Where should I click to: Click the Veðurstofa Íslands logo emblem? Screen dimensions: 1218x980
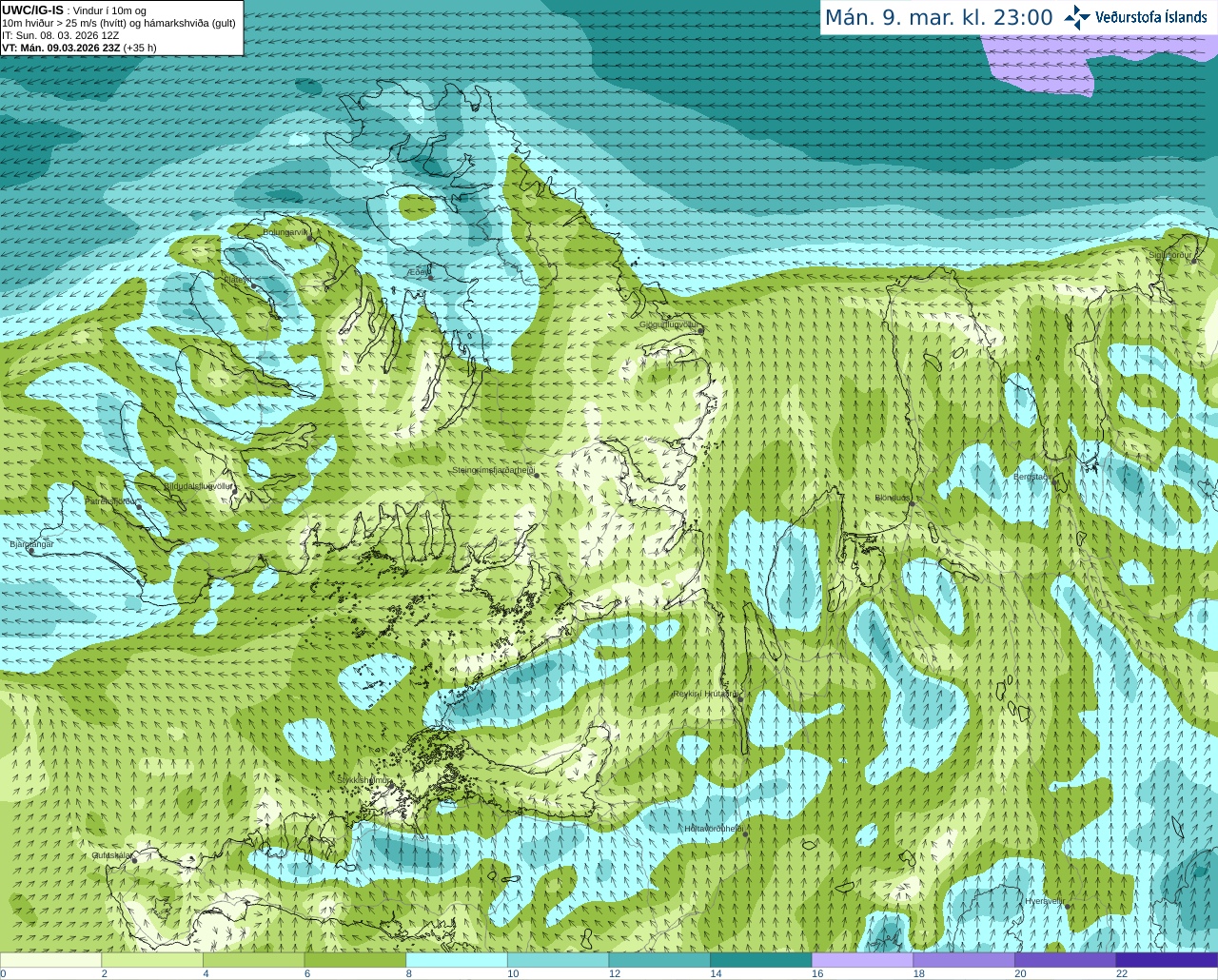click(1077, 17)
